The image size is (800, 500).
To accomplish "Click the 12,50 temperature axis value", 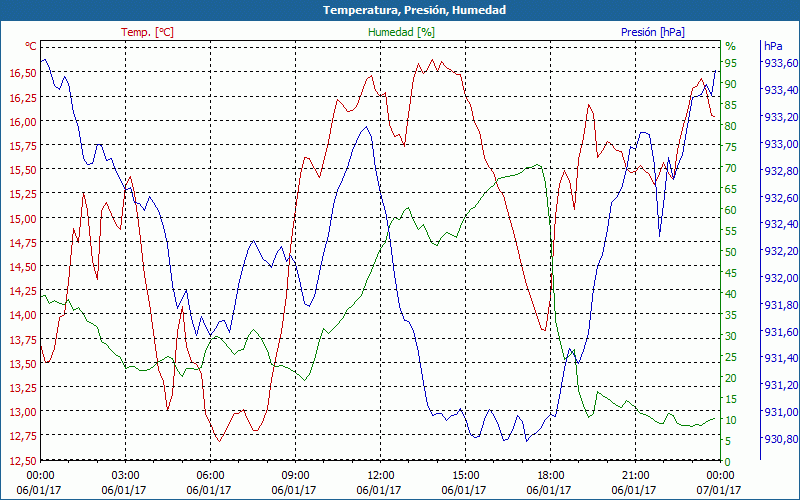I will [23, 460].
